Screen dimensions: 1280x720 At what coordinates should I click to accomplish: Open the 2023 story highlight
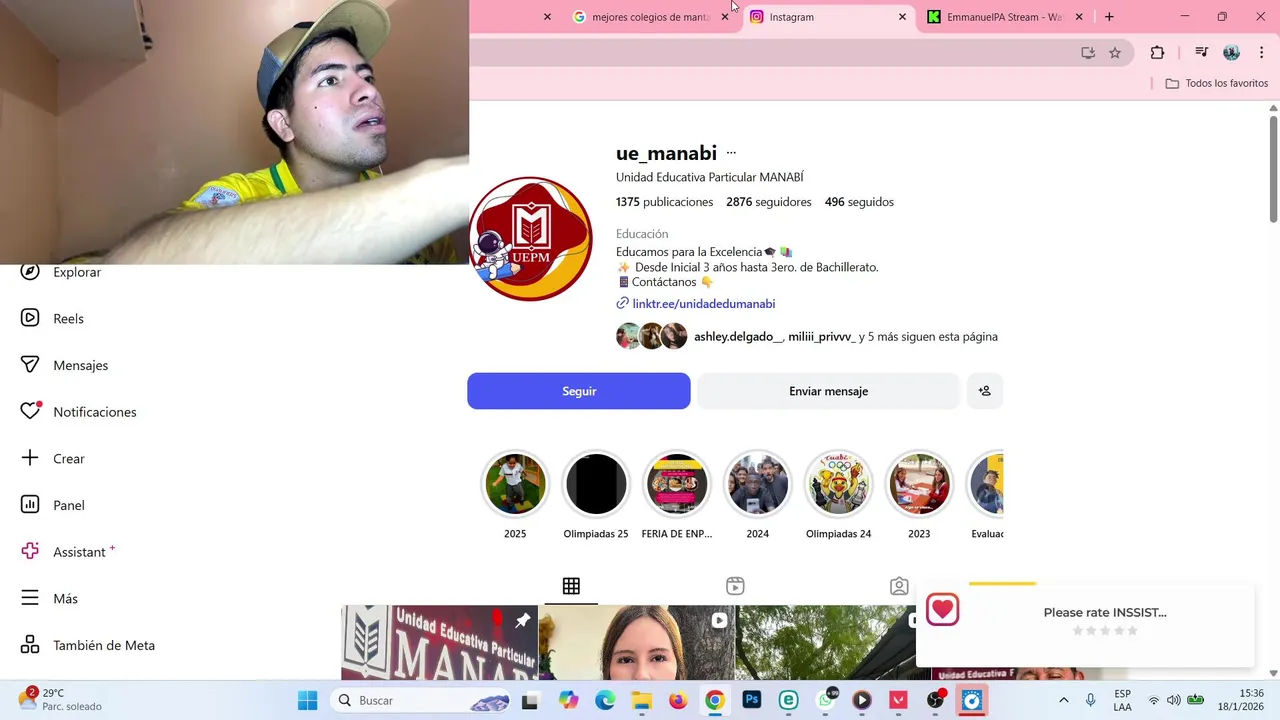coord(919,484)
